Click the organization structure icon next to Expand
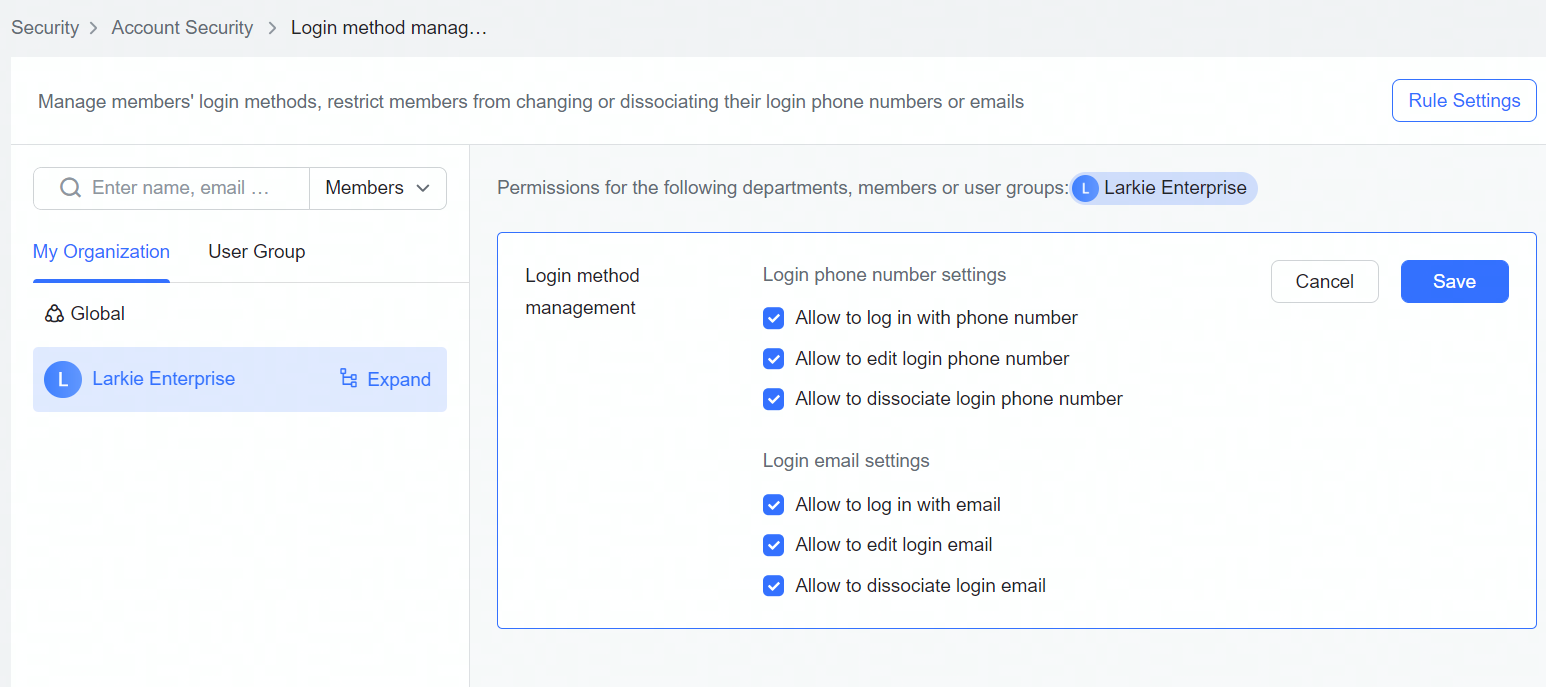Viewport: 1546px width, 687px height. click(348, 379)
